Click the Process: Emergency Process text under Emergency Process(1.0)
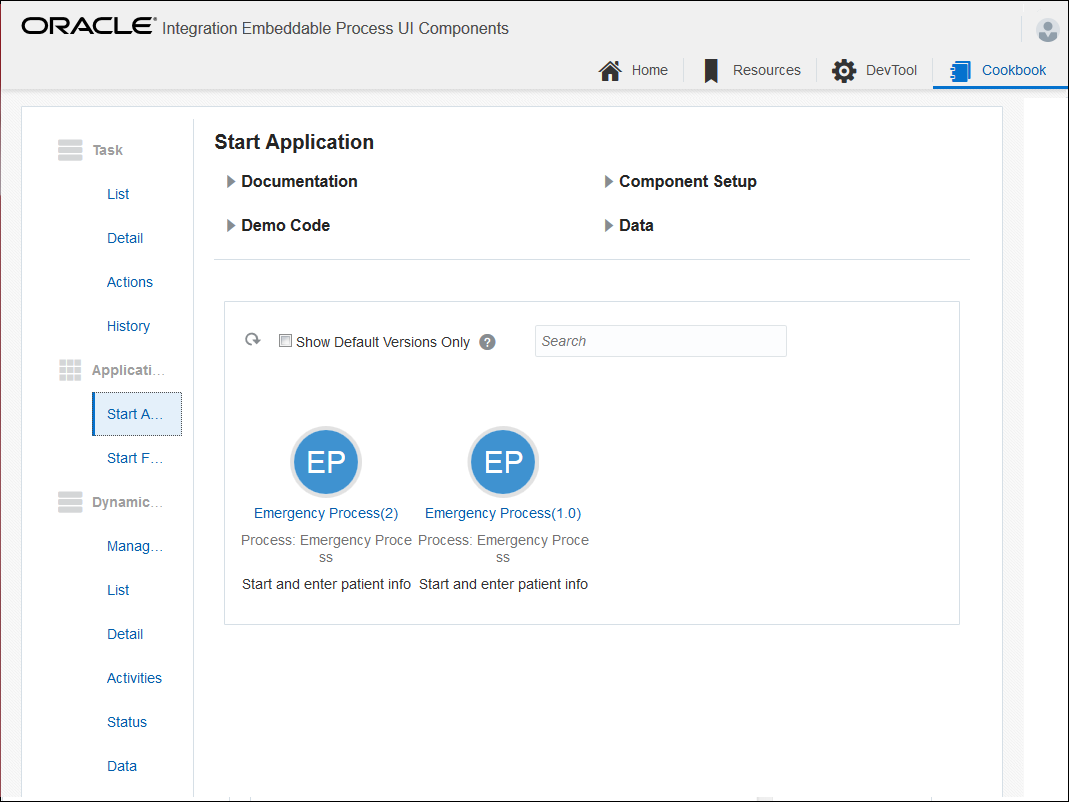The width and height of the screenshot is (1069, 802). 503,548
